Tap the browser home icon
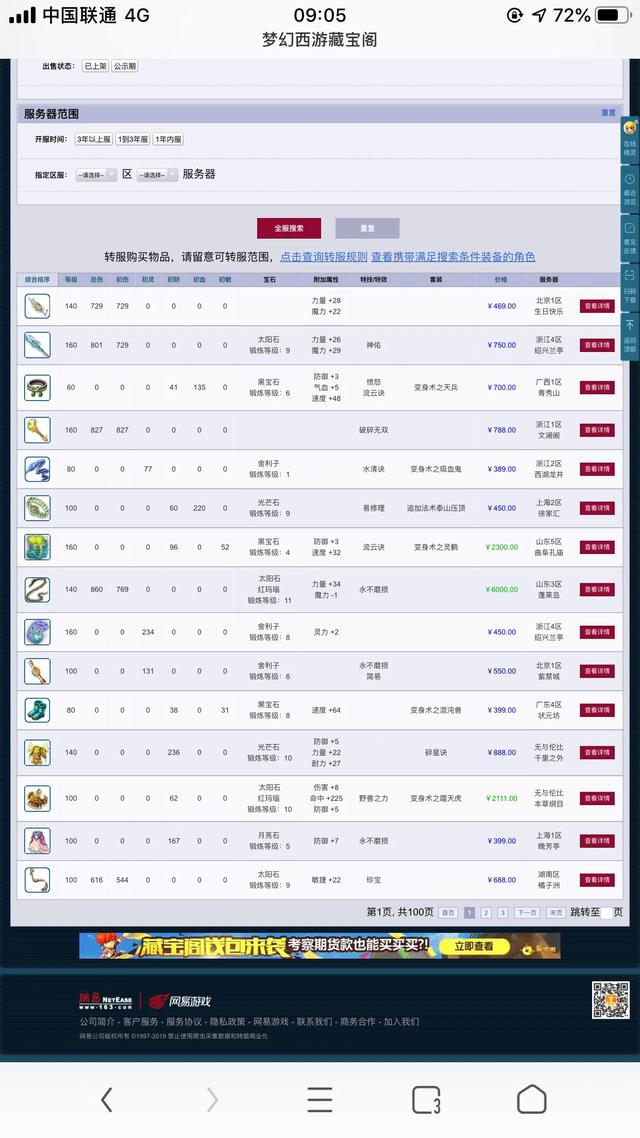The image size is (640, 1138). pyautogui.click(x=532, y=1100)
